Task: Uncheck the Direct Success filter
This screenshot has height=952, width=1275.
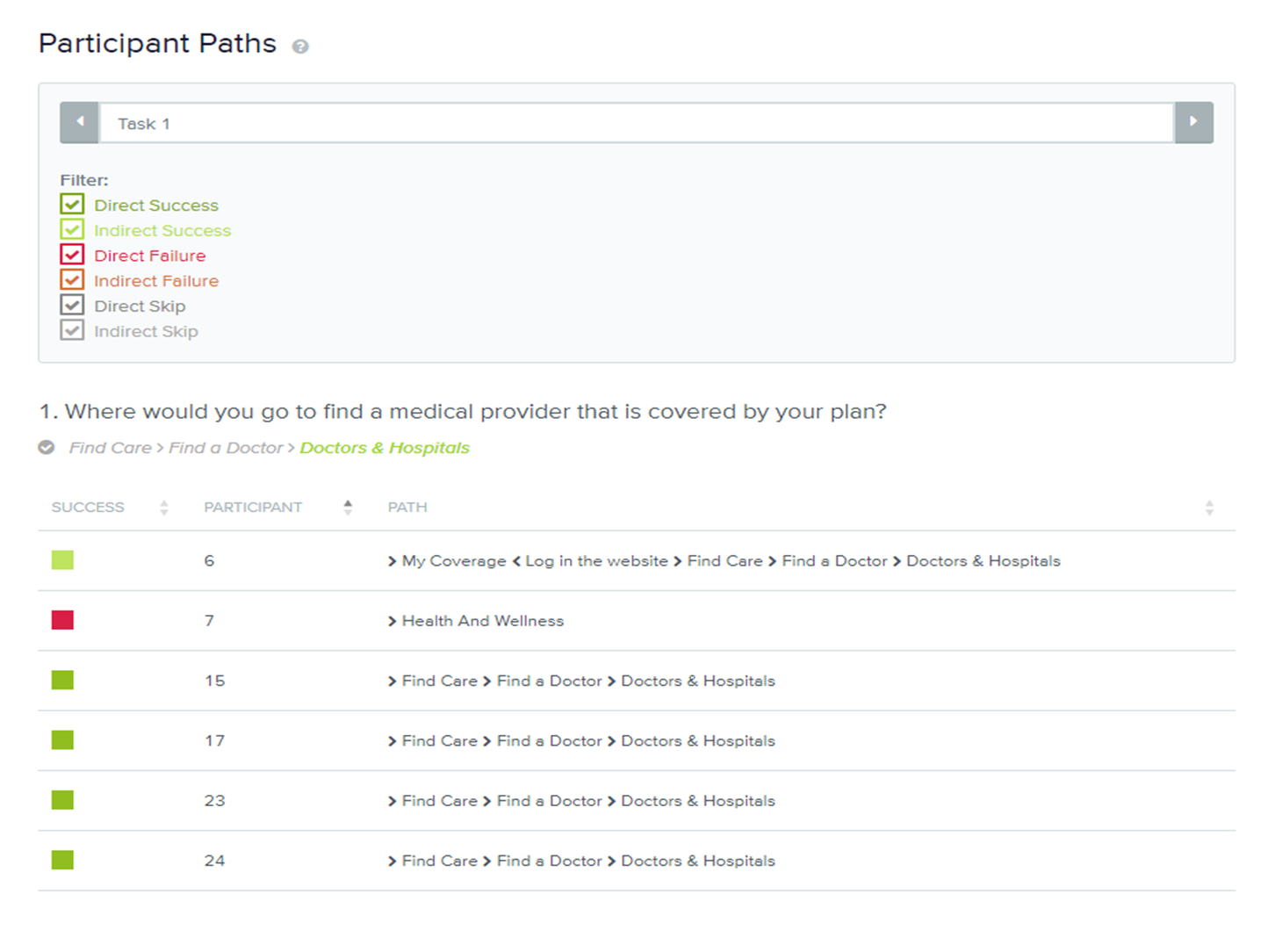Action: (72, 205)
